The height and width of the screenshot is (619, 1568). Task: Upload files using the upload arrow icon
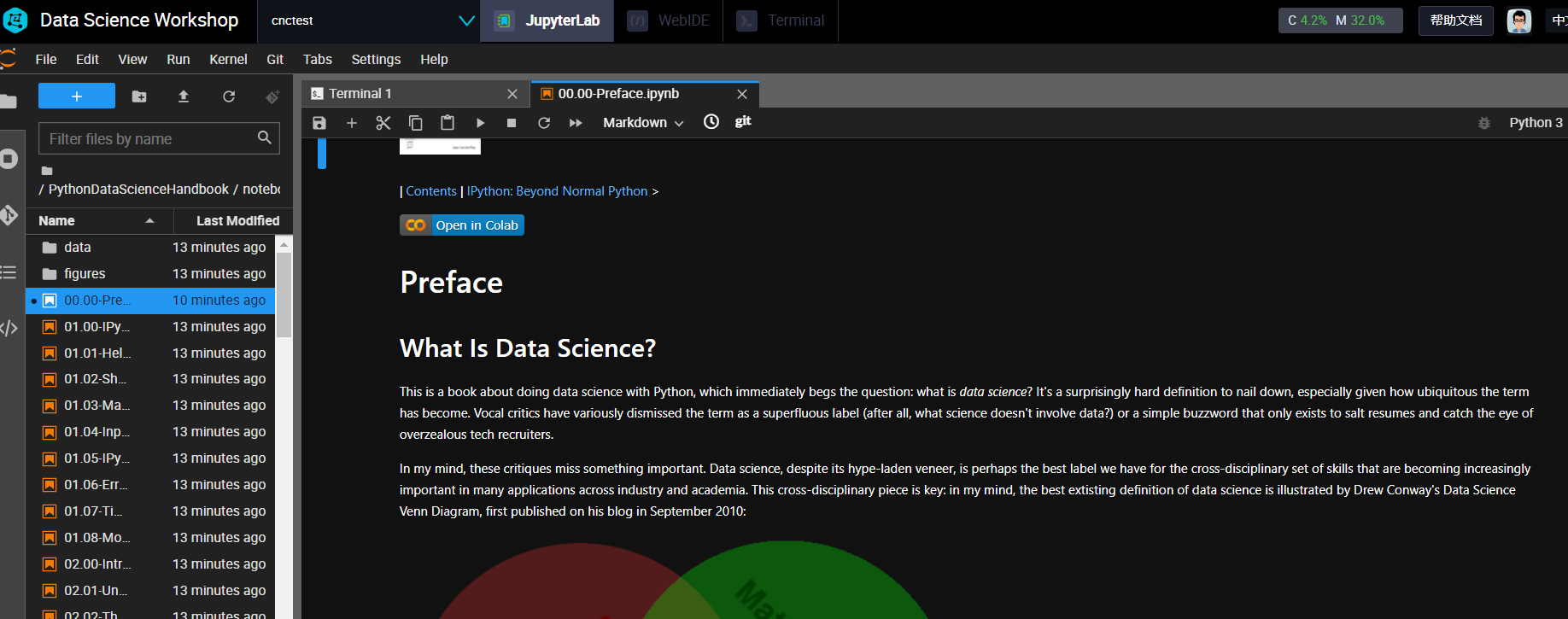(x=184, y=96)
